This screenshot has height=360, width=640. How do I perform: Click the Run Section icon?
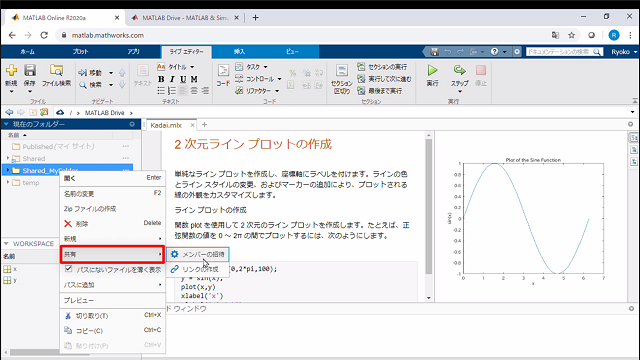pos(361,67)
